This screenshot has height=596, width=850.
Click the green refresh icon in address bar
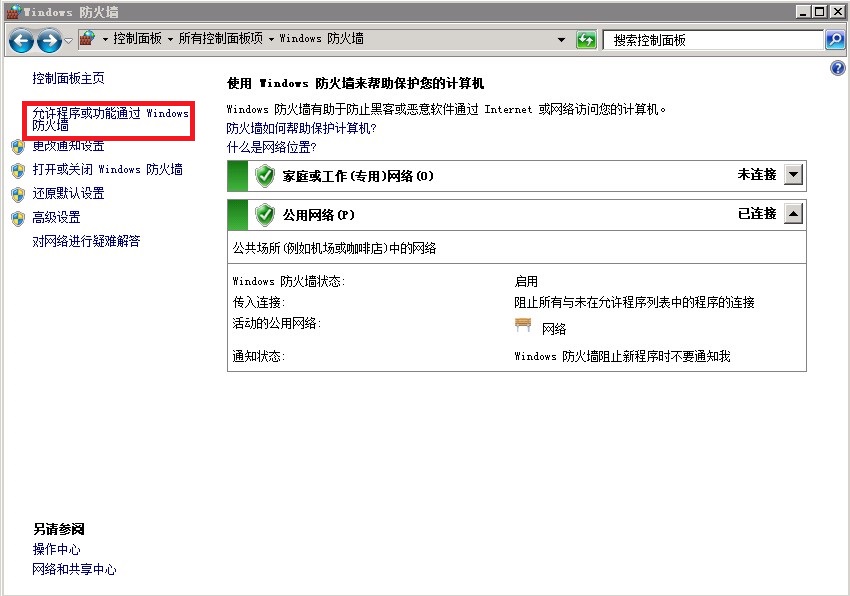(x=587, y=40)
